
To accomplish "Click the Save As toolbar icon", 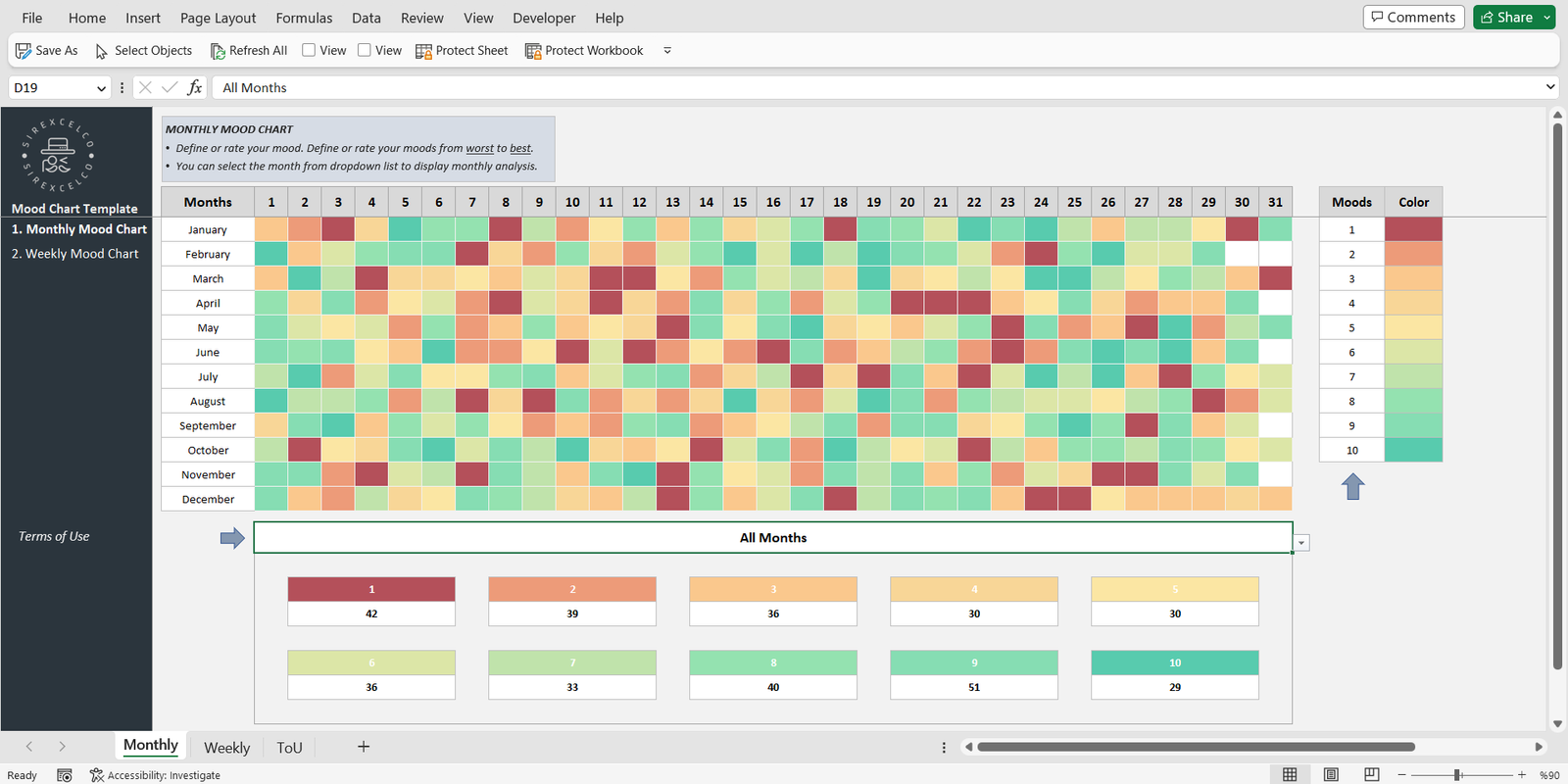I will pos(24,51).
